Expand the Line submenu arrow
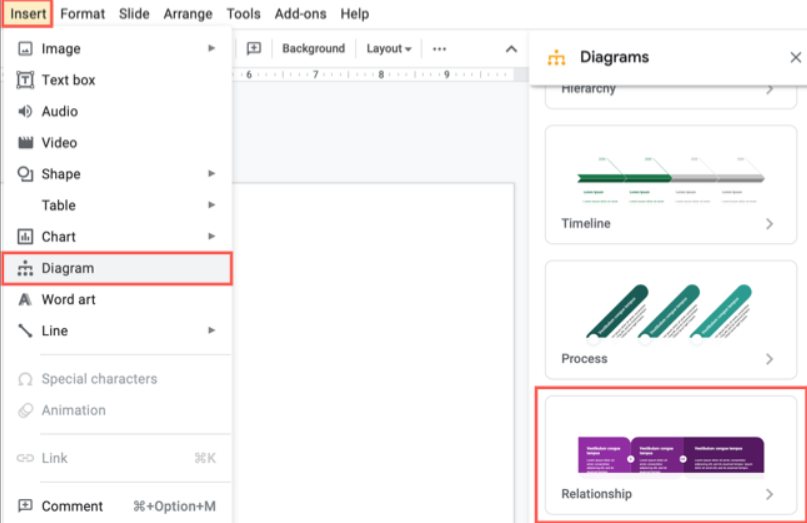The height and width of the screenshot is (523, 807). 211,330
